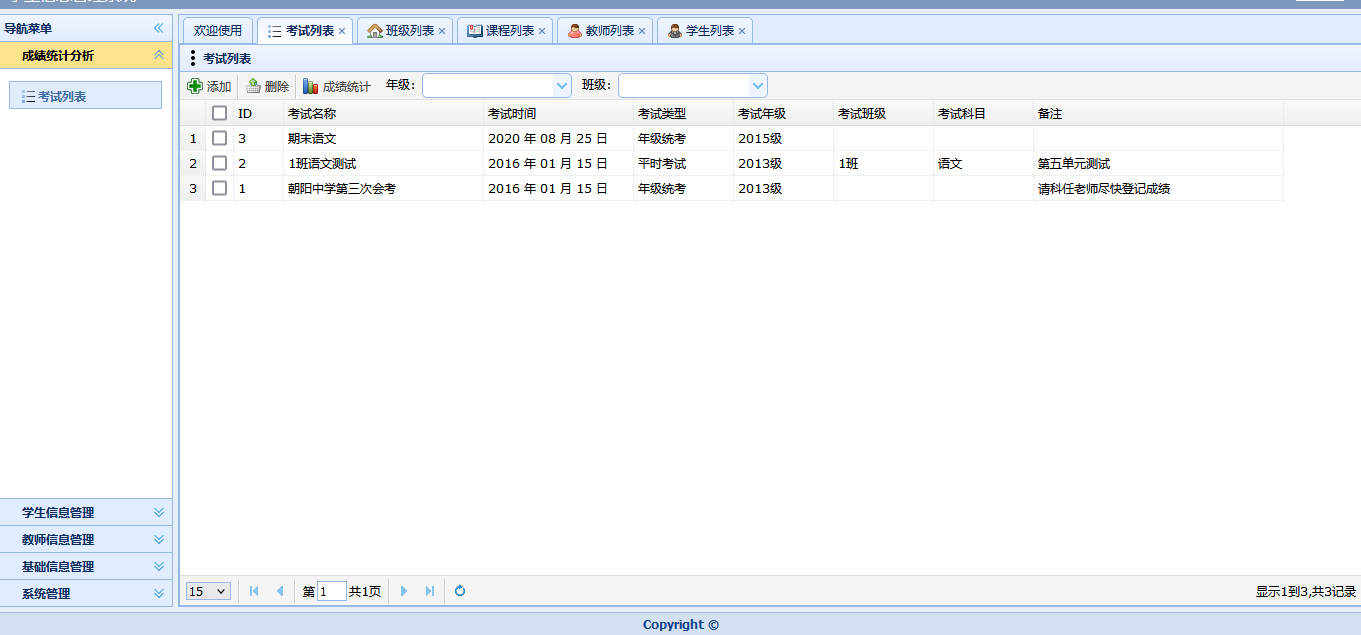Viewport: 1361px width, 635px height.
Task: Go to the last page arrow icon
Action: click(430, 591)
